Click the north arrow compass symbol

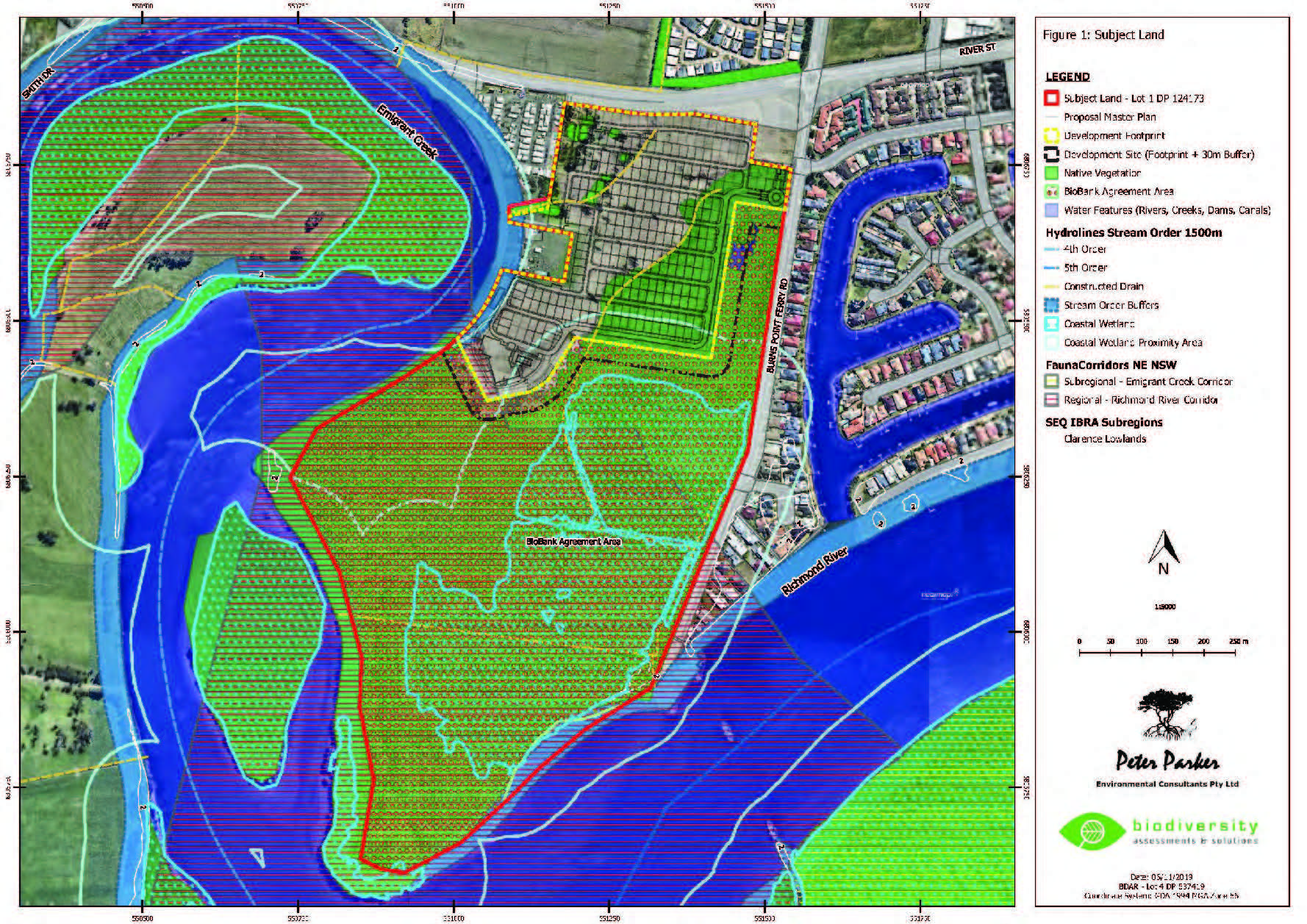[1163, 553]
